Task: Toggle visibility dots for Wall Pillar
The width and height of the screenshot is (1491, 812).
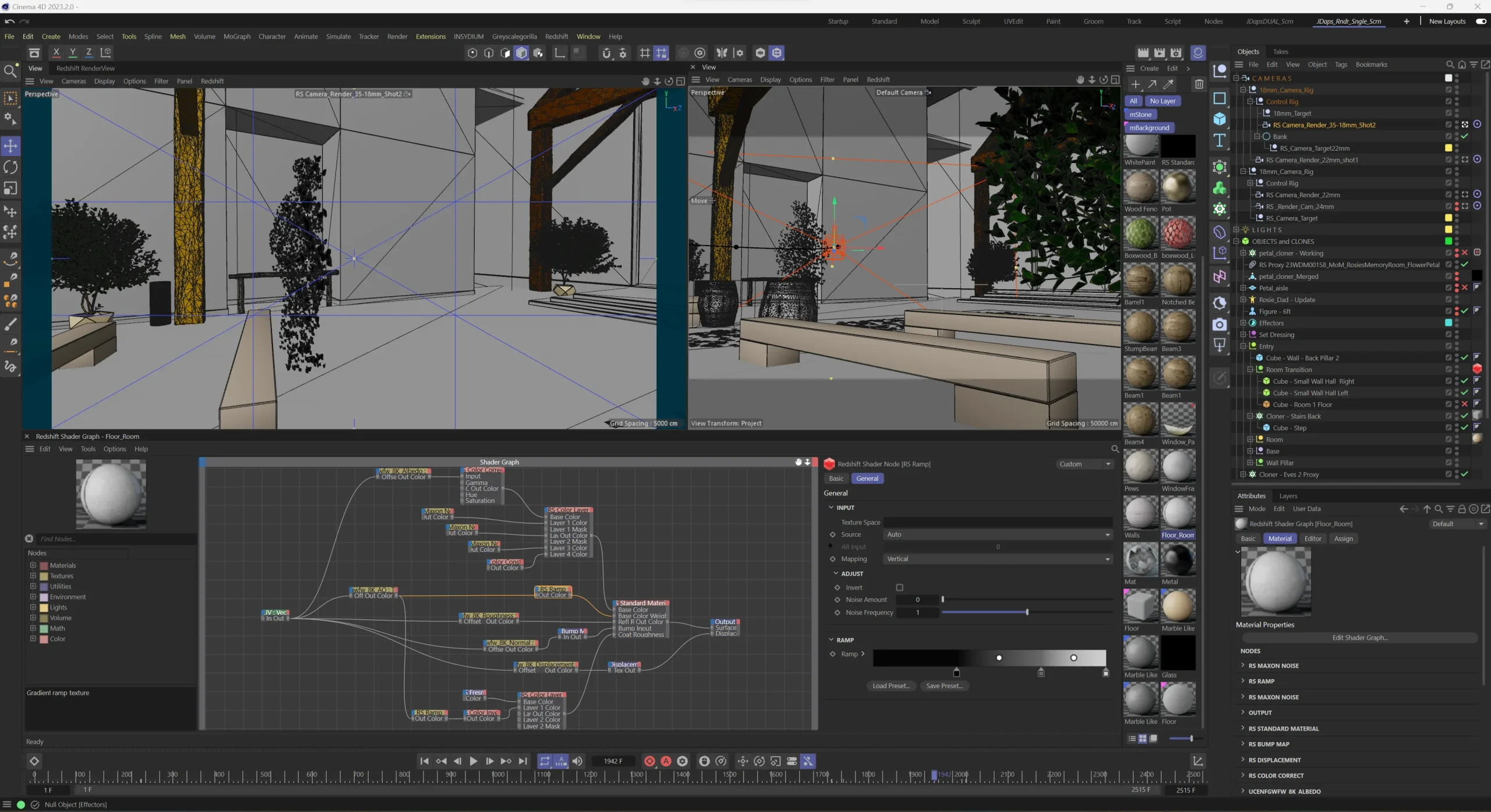Action: 1457,463
